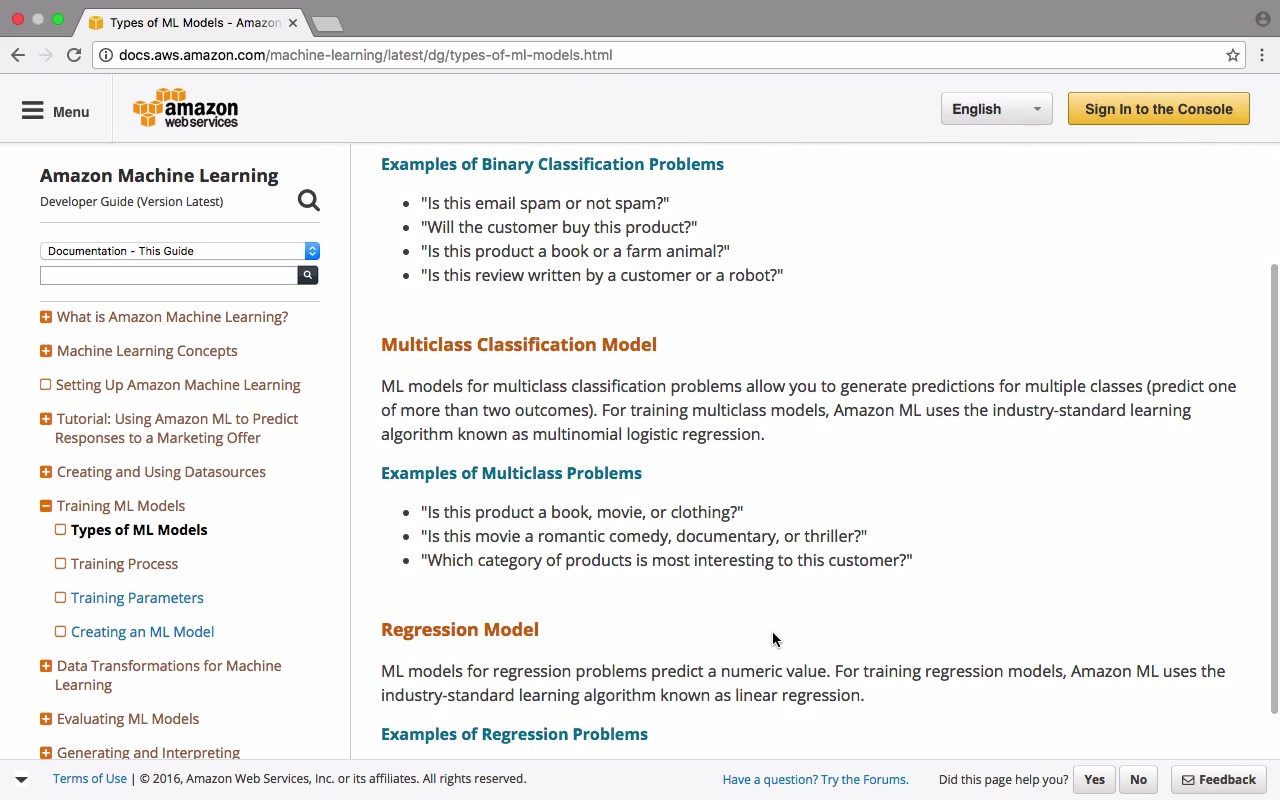Click the "Which category of products" example
This screenshot has width=1280, height=800.
(667, 561)
